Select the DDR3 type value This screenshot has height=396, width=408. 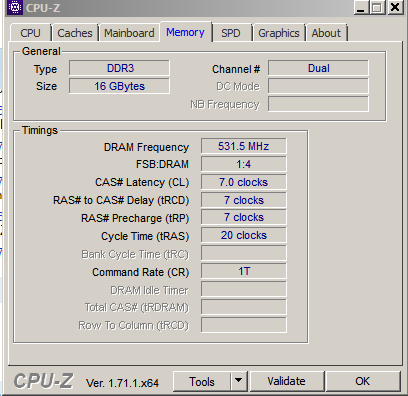click(119, 68)
